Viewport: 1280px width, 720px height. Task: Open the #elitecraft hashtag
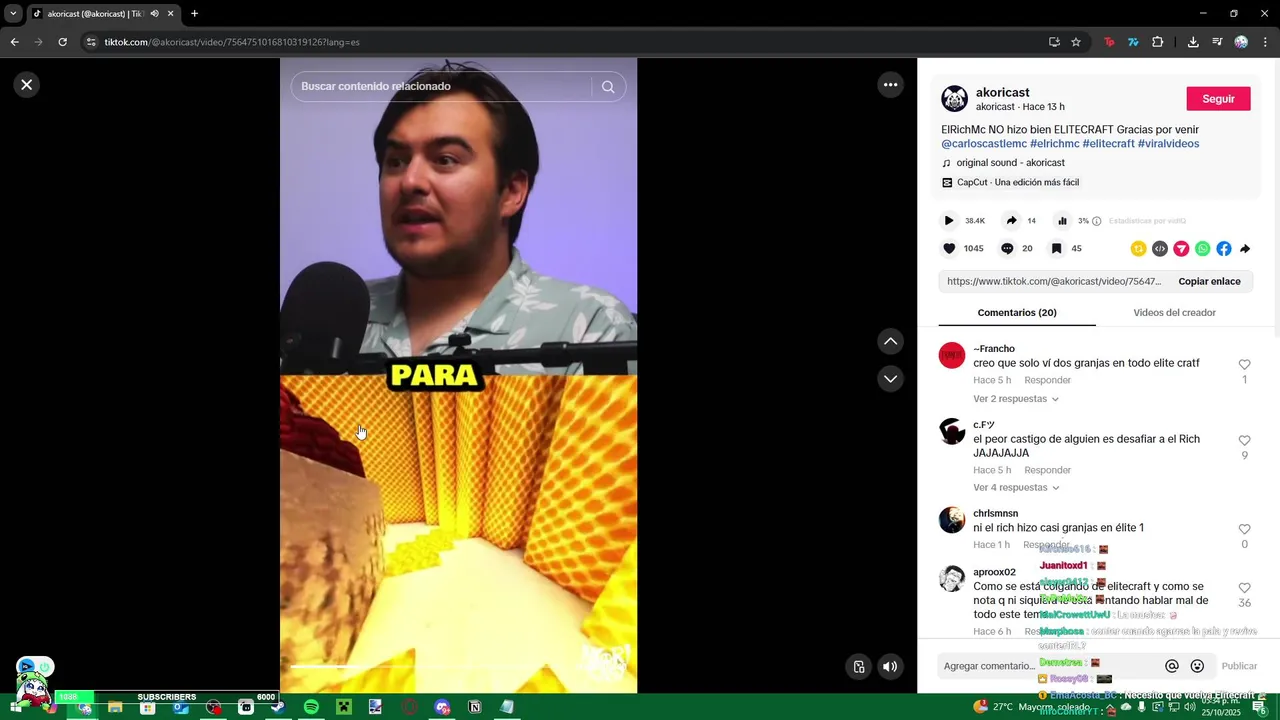click(1108, 144)
